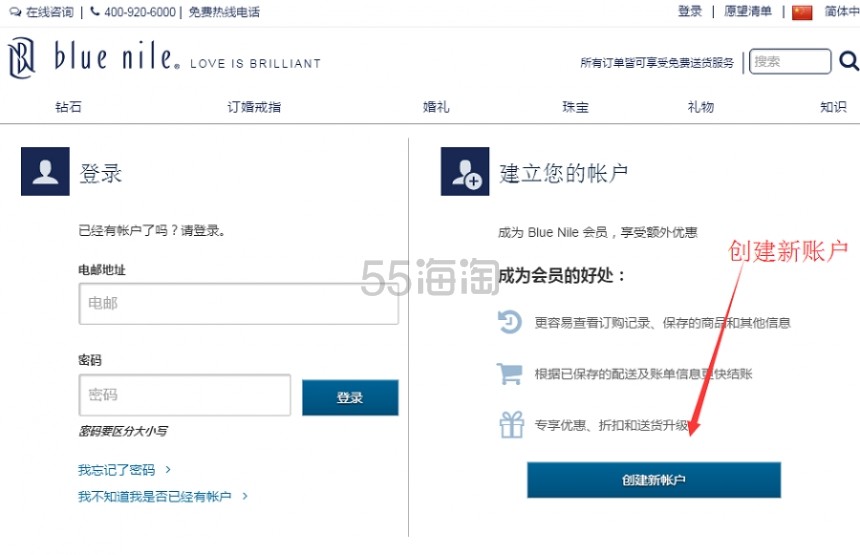860x555 pixels.
Task: Open the 珠宝 navigation menu
Action: pos(575,107)
